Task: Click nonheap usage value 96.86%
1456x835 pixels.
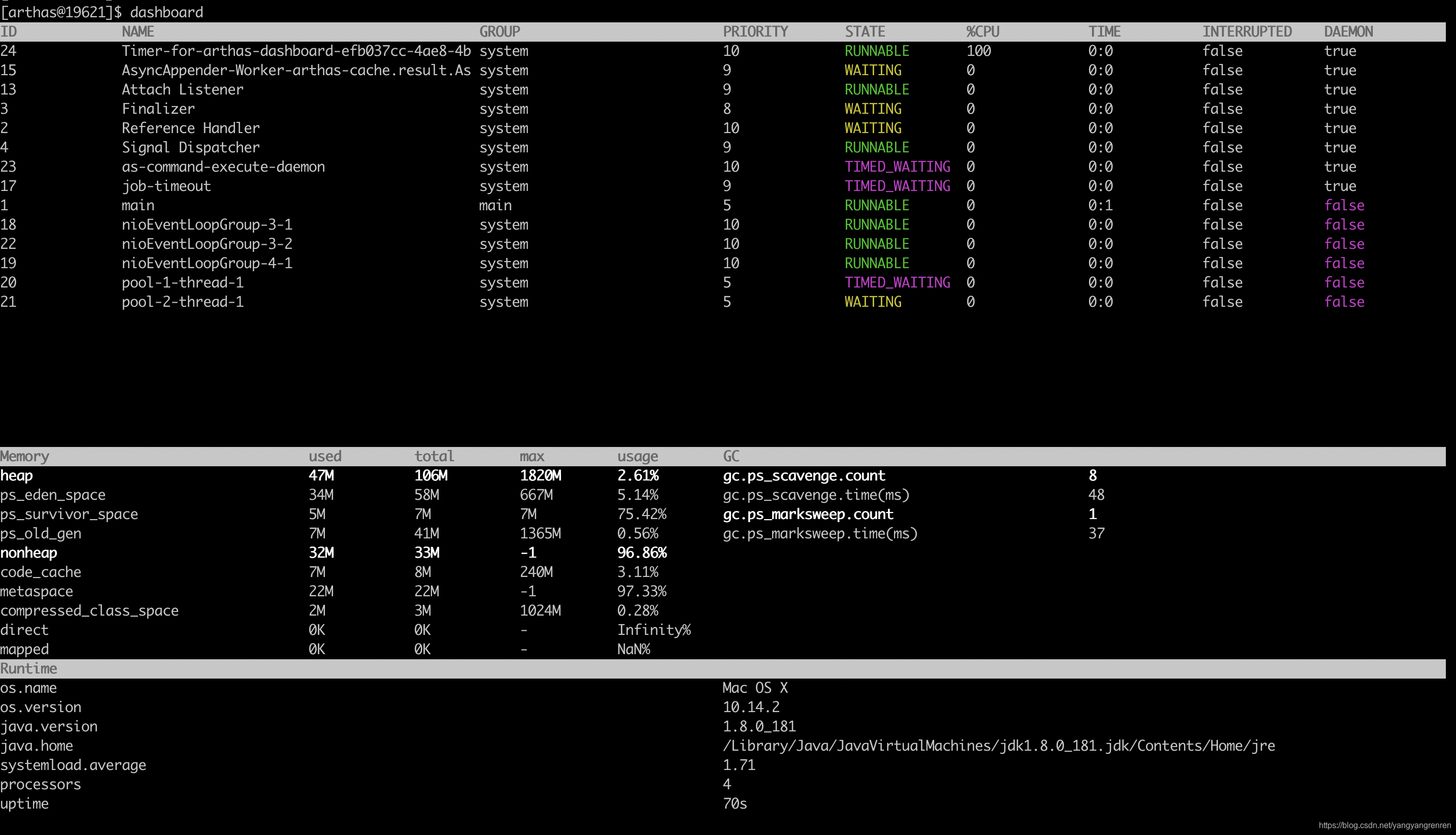Action: [x=642, y=553]
